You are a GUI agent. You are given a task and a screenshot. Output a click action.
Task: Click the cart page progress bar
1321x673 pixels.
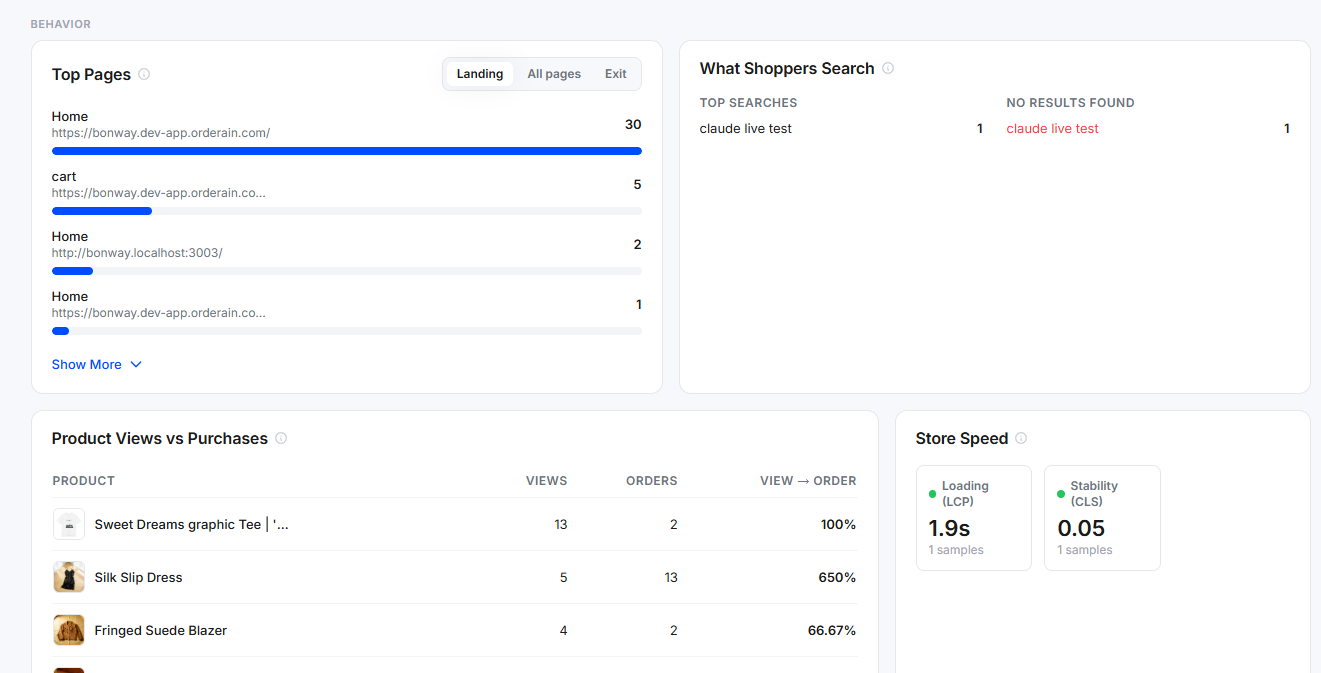click(x=347, y=211)
